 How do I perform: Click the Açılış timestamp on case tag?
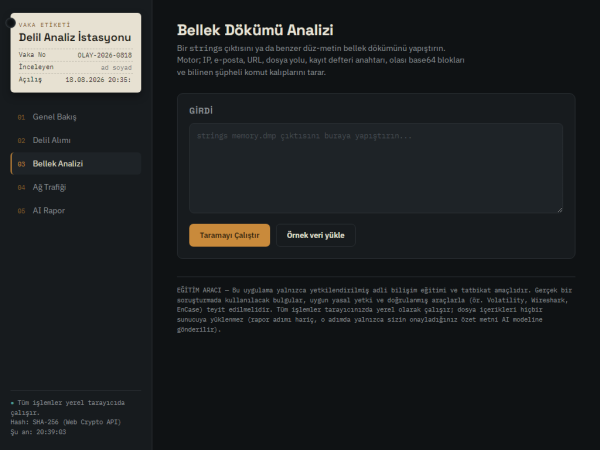98,80
